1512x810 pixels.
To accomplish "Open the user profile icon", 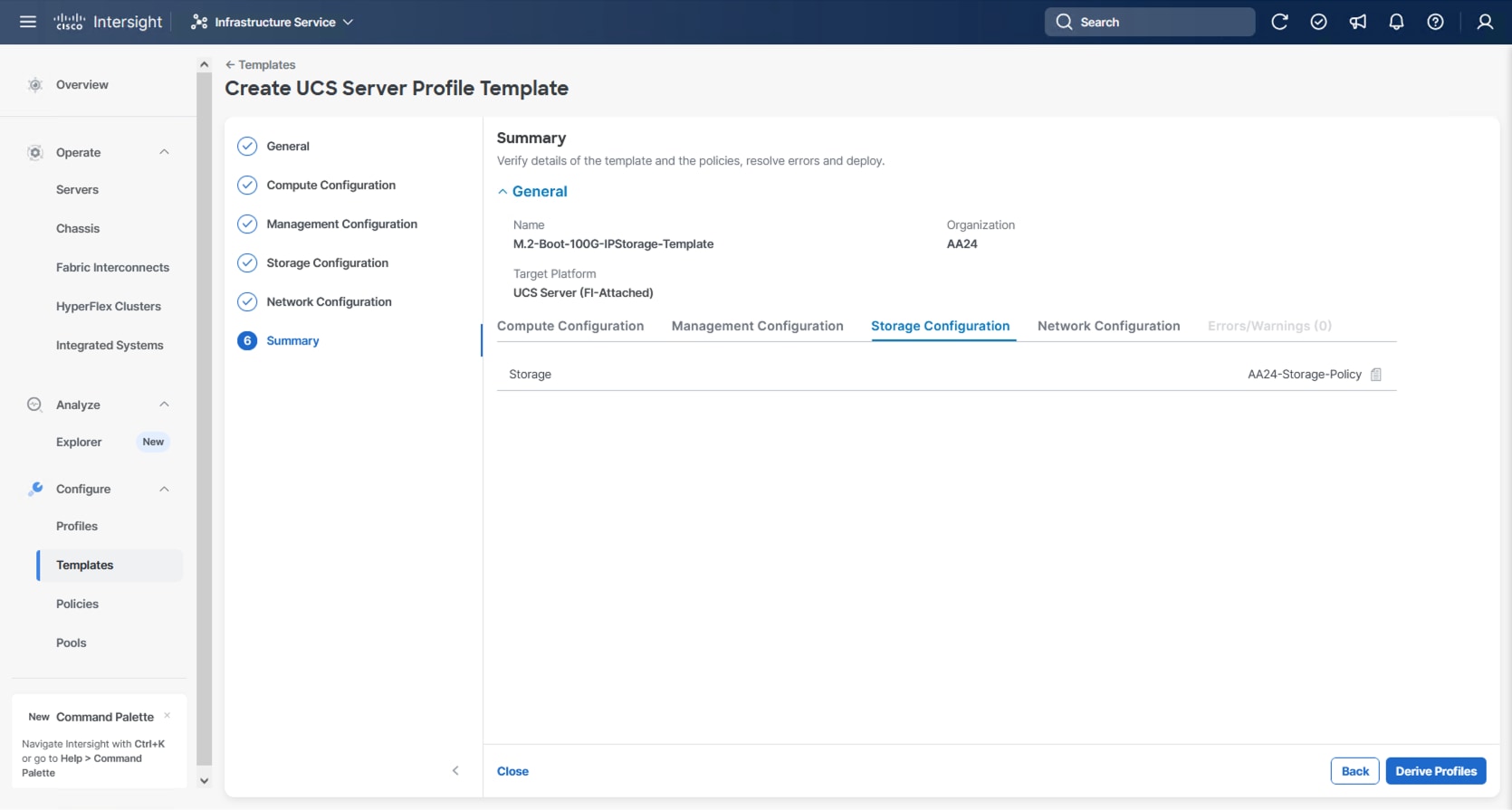I will pos(1485,22).
